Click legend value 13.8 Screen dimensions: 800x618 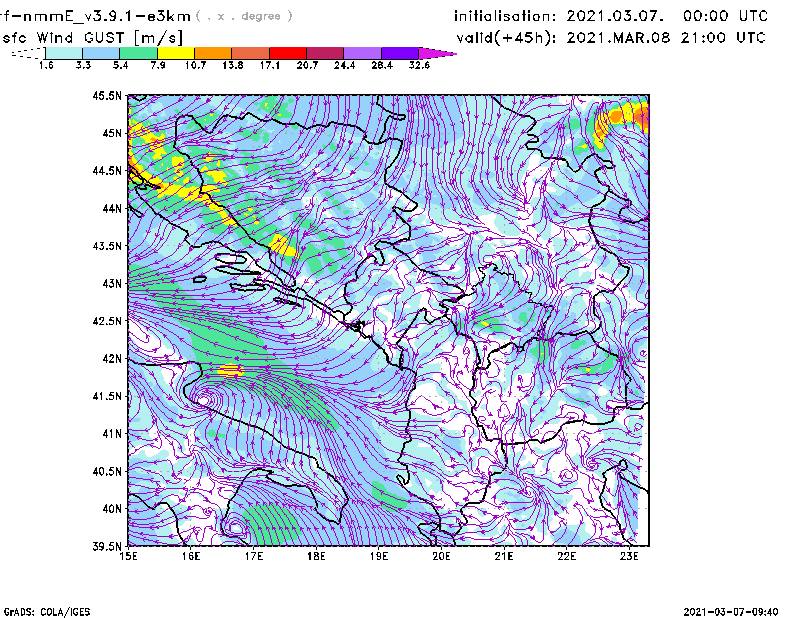tap(233, 65)
